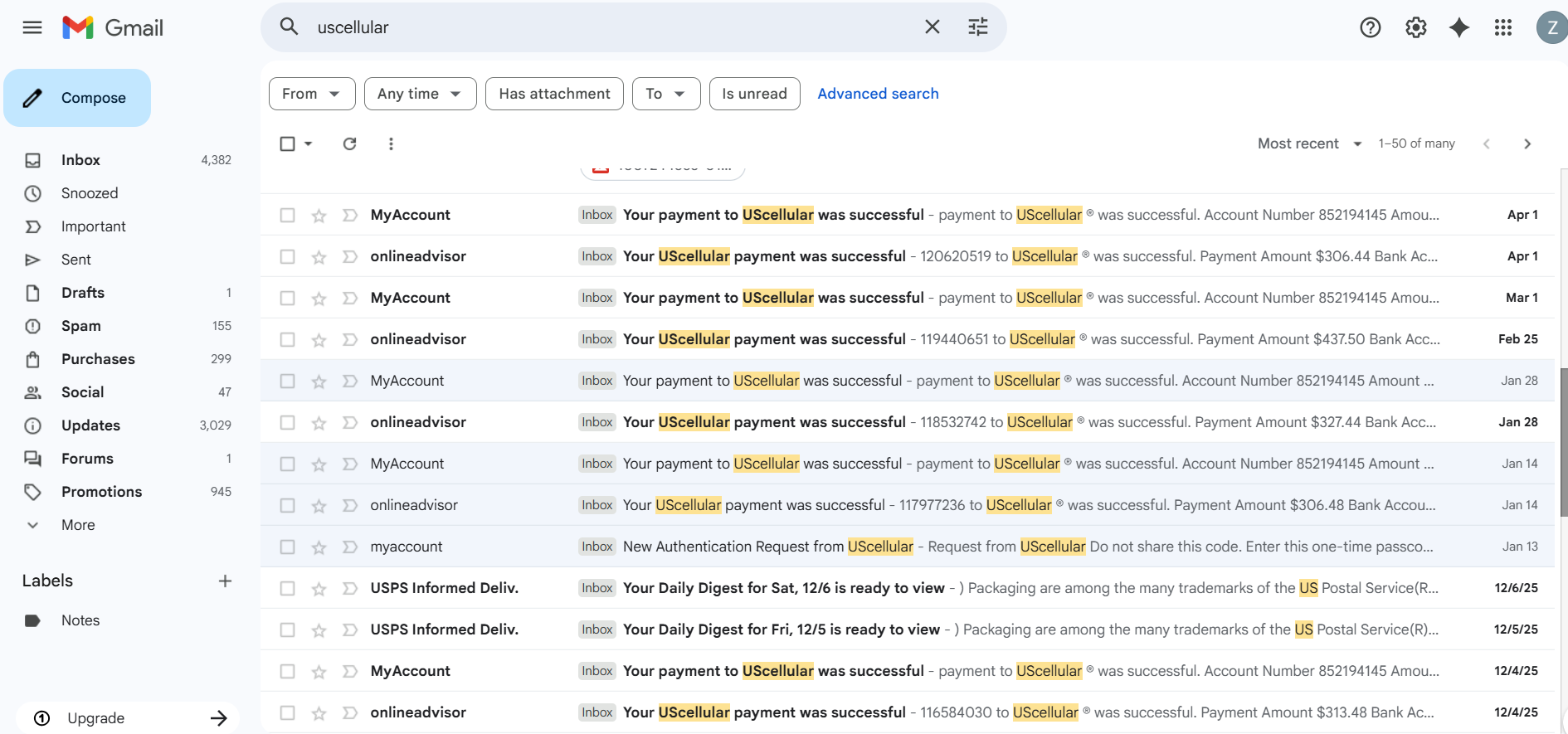Open the account avatar Z
1568x734 pixels.
point(1551,27)
